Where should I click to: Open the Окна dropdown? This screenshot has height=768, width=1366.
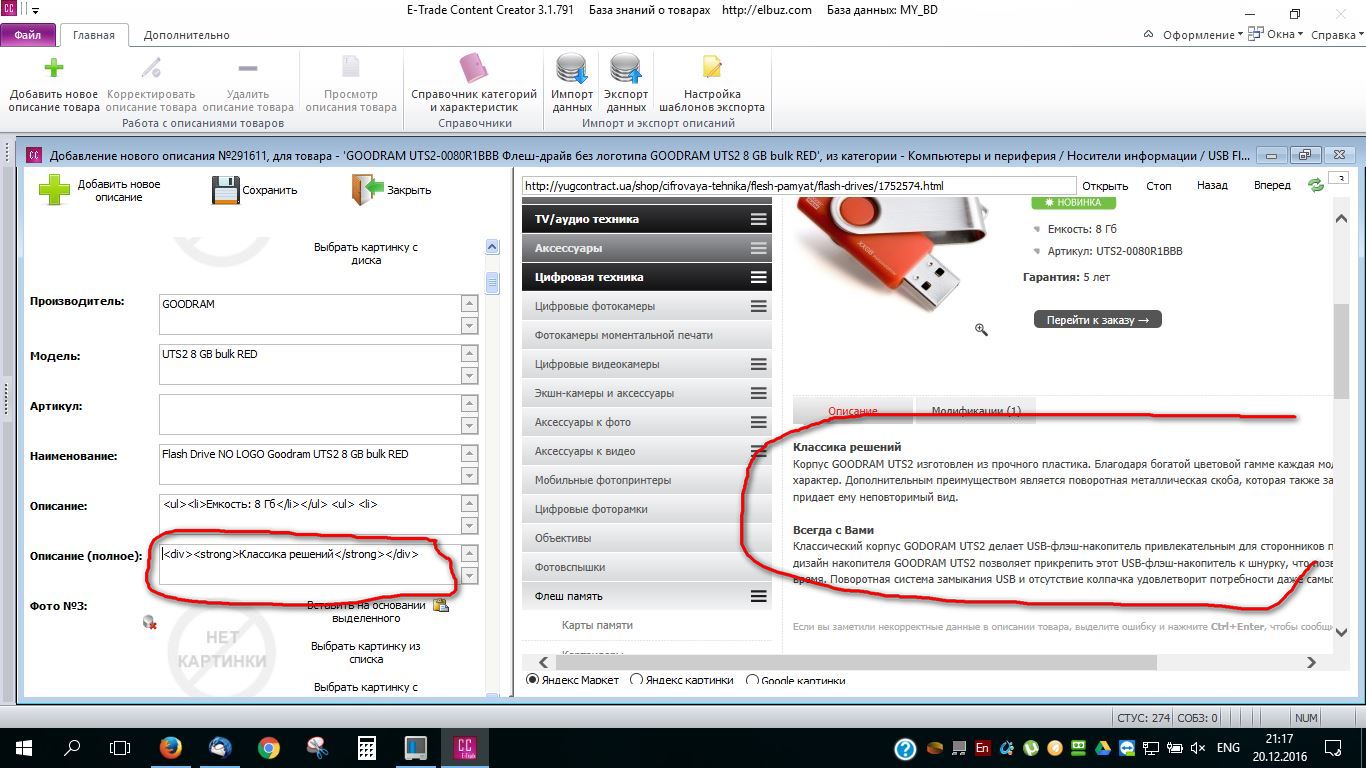pos(1278,35)
